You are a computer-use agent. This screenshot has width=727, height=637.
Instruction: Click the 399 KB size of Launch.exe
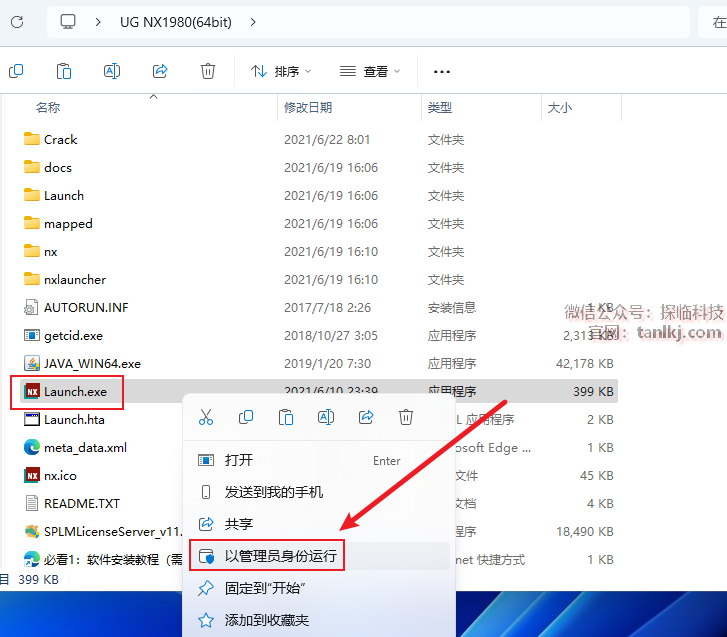[593, 392]
